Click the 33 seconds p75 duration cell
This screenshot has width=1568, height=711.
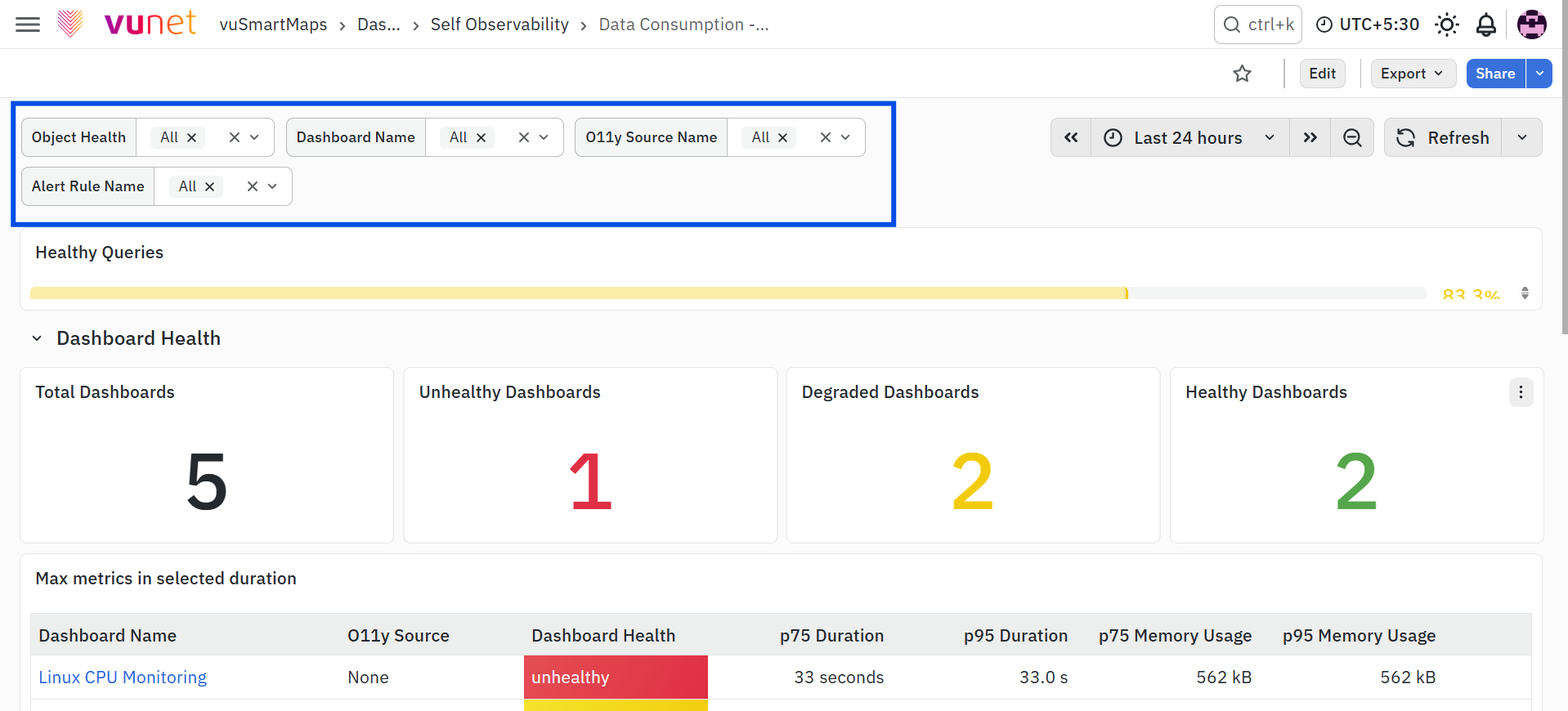839,677
